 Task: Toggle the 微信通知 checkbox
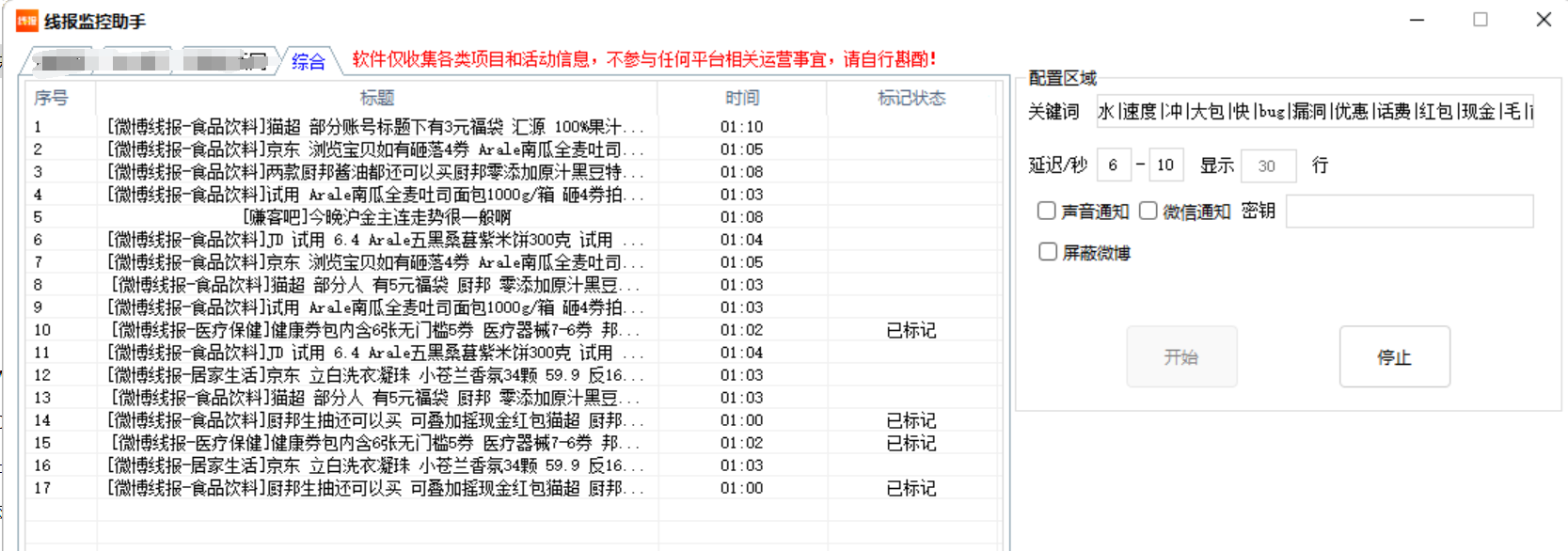pyautogui.click(x=1148, y=211)
